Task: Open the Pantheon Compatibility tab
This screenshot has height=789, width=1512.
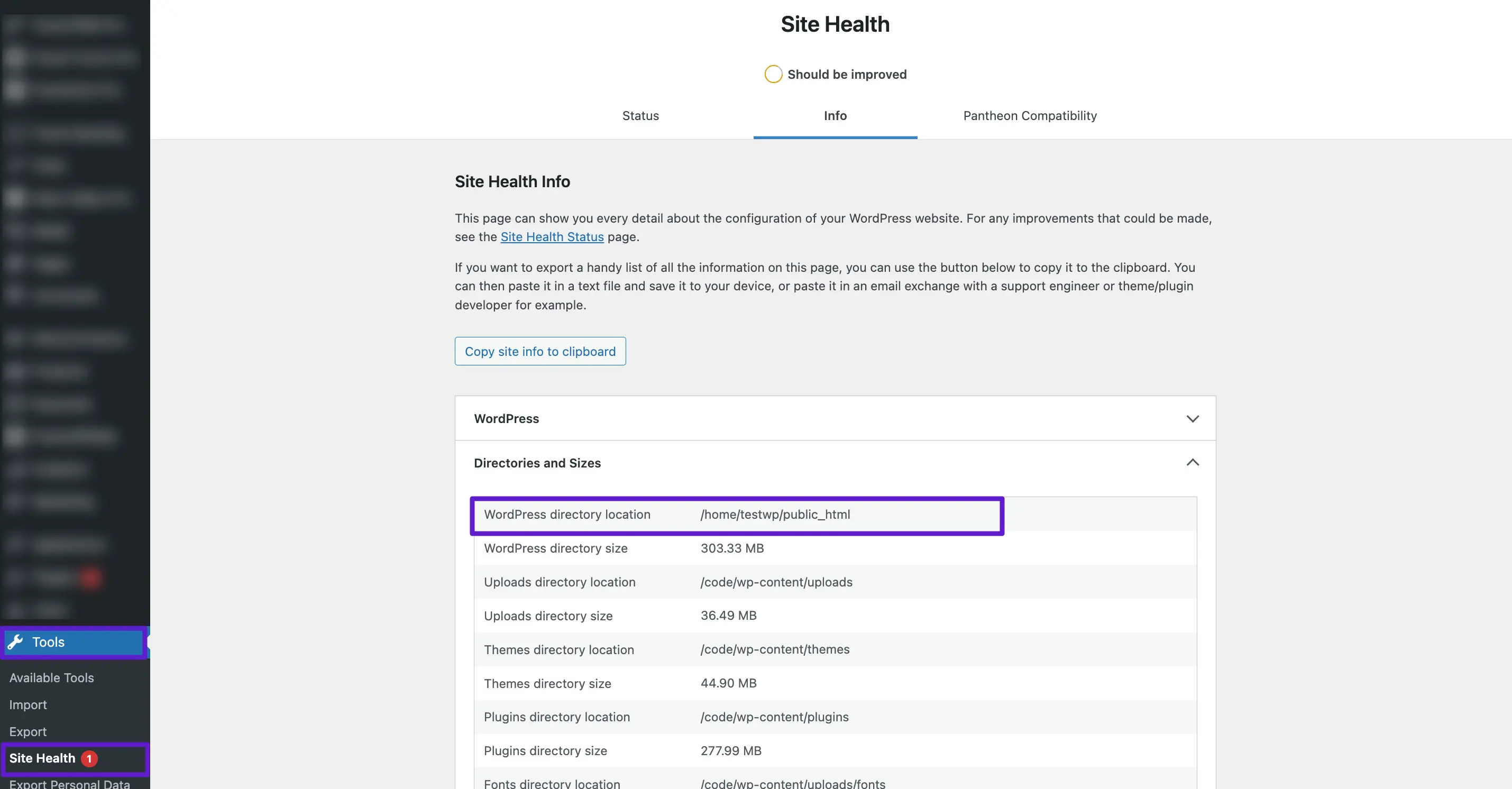Action: coord(1030,116)
